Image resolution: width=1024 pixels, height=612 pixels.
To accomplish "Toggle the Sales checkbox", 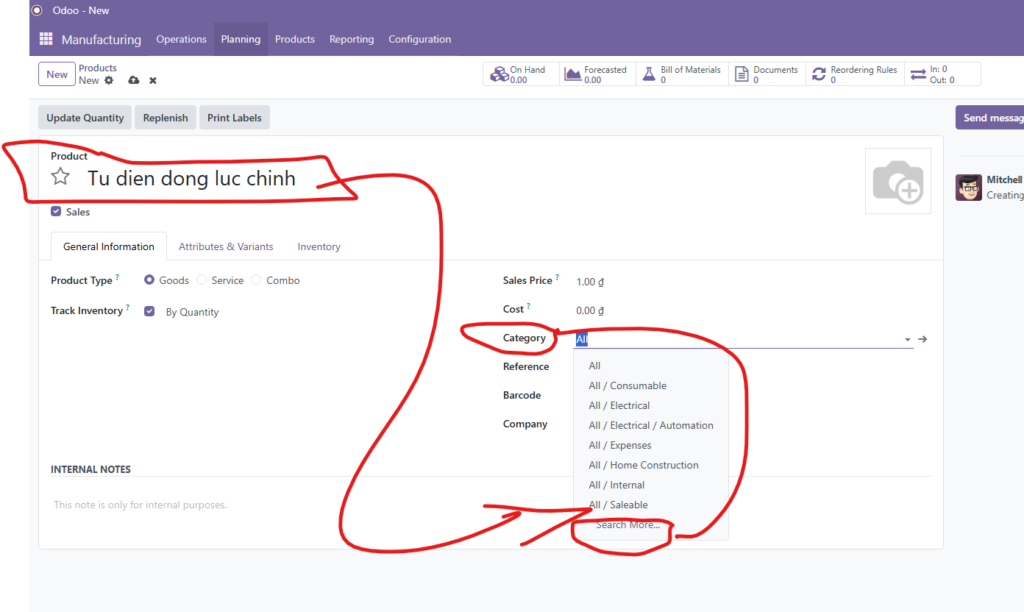I will tap(56, 212).
